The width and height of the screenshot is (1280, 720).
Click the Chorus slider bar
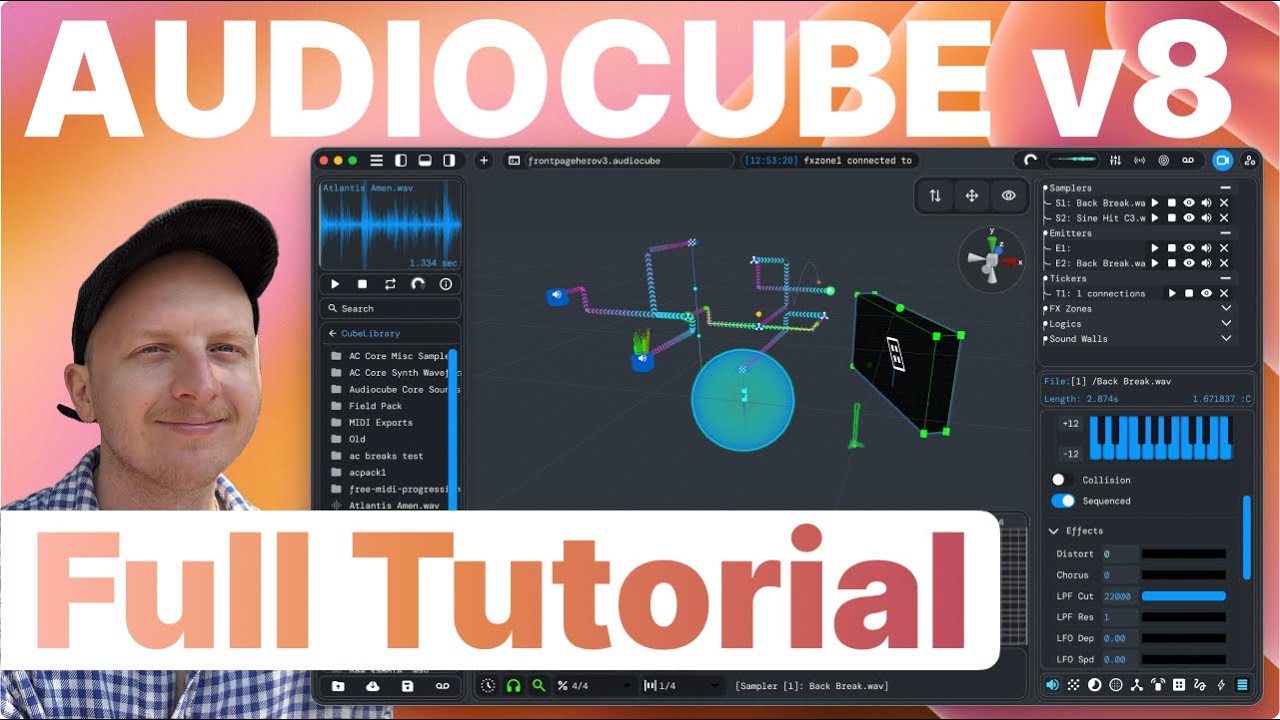[1184, 575]
